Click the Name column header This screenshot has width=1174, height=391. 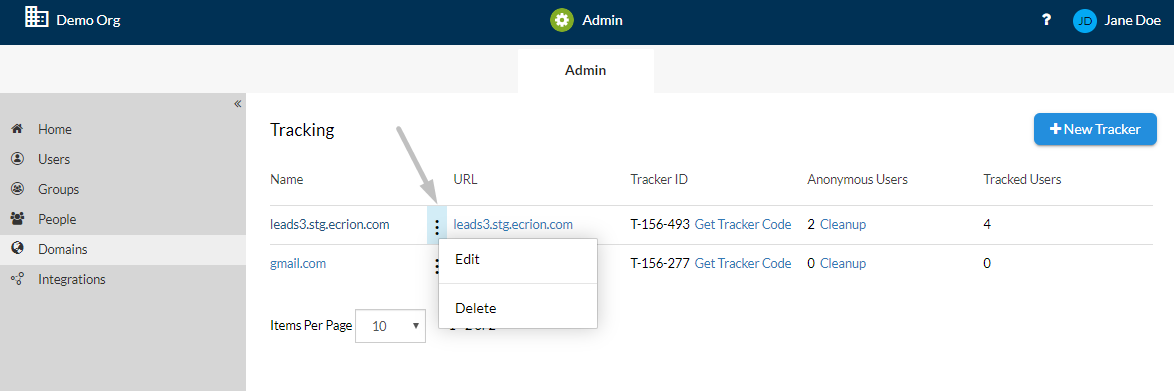pos(287,180)
